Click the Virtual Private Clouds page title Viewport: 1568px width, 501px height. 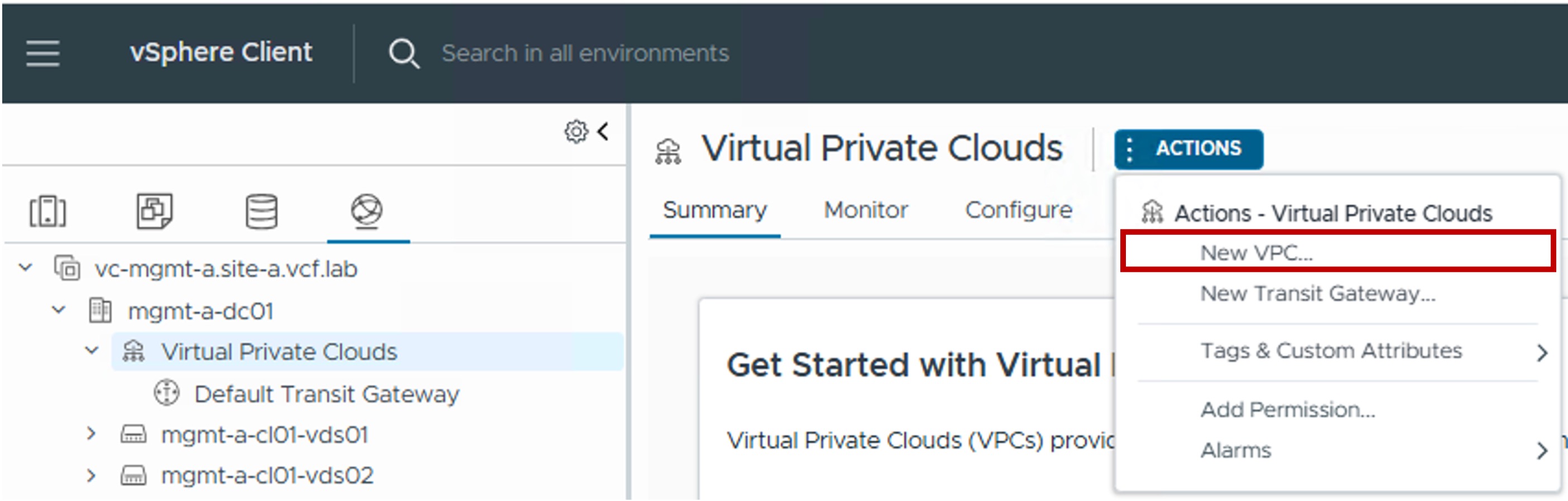tap(882, 148)
